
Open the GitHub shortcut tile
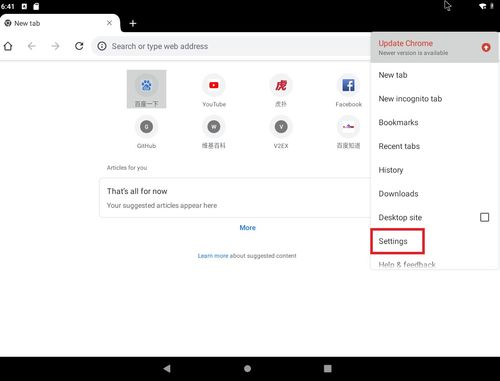[x=146, y=132]
